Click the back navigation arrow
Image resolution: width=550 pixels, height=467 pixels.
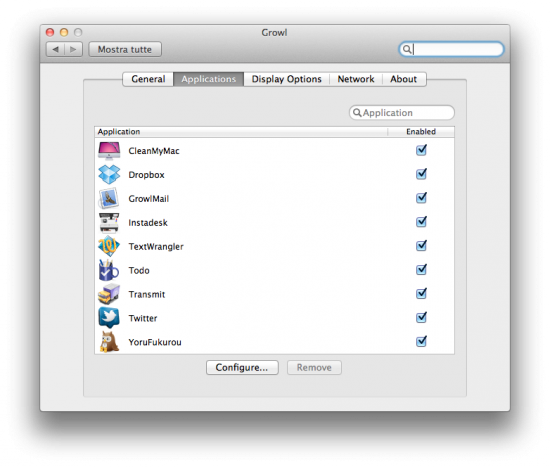point(55,49)
